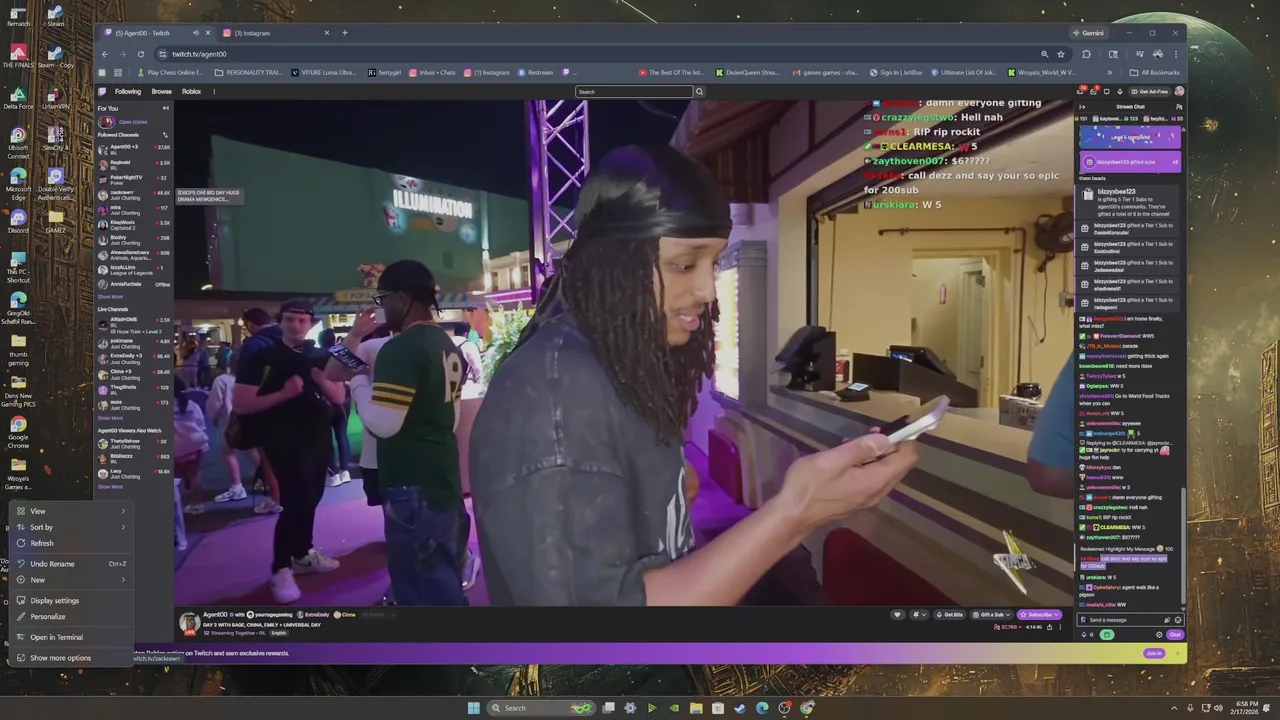This screenshot has height=720, width=1280.
Task: Choose Refresh in context menu
Action: [70, 543]
